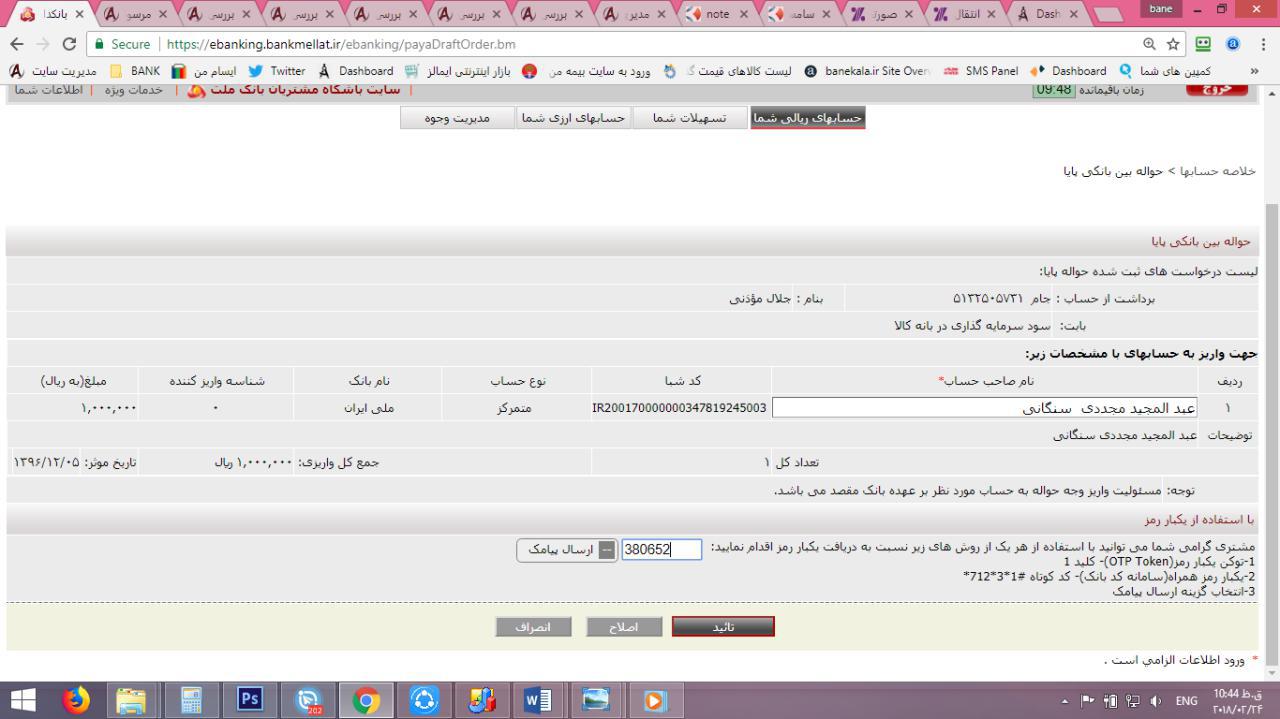Open the Chrome icon in the taskbar
The image size is (1280, 719).
coord(366,701)
